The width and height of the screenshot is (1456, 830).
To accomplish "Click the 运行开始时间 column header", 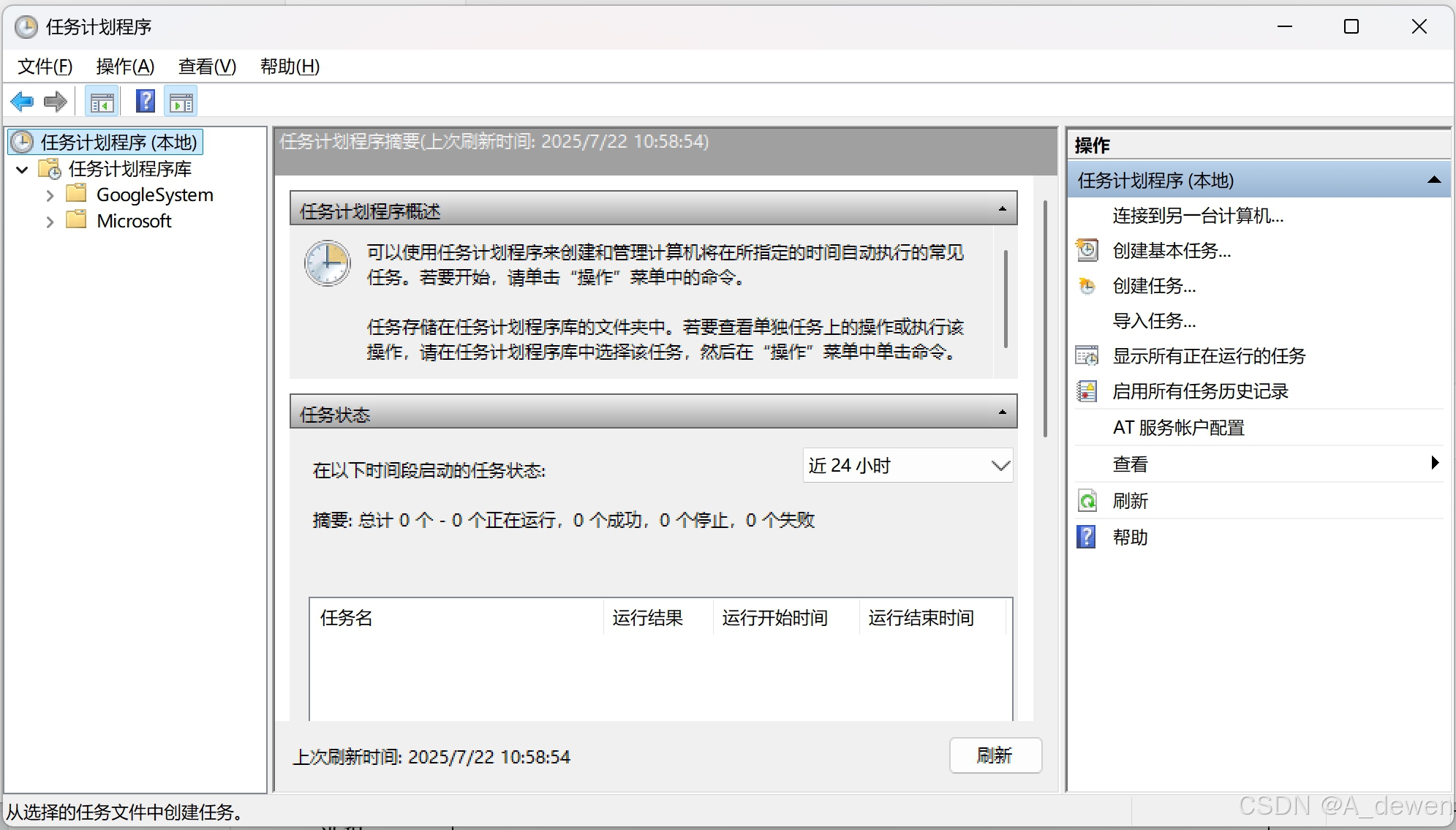I will coord(785,618).
